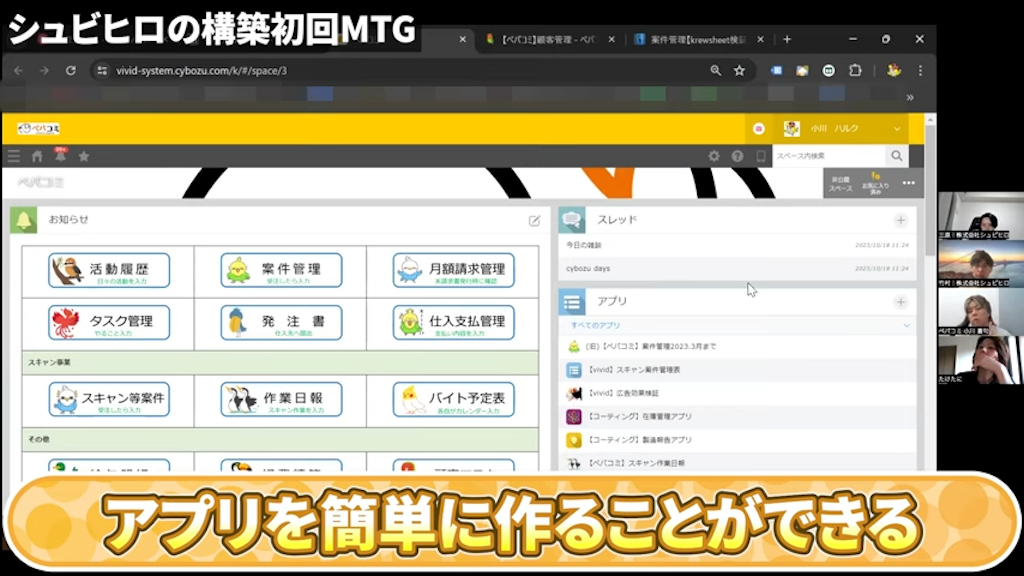Expand the space options via the ellipsis menu
The height and width of the screenshot is (576, 1024).
tap(908, 183)
